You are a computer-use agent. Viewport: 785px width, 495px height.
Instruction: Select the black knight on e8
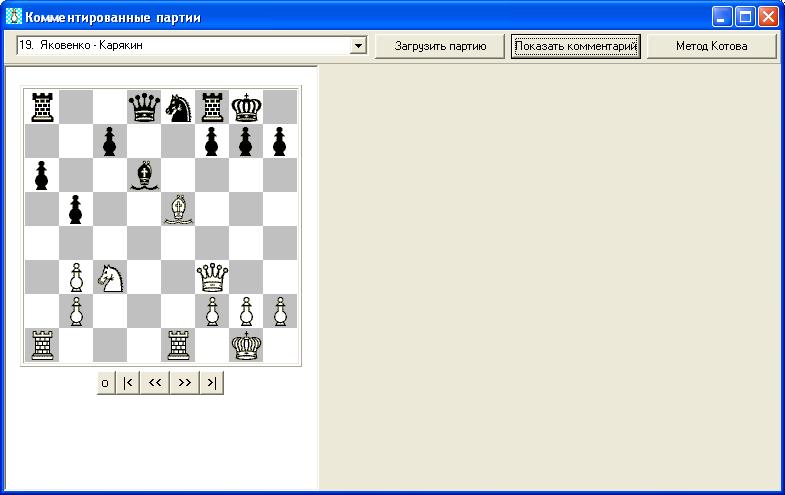pos(178,107)
